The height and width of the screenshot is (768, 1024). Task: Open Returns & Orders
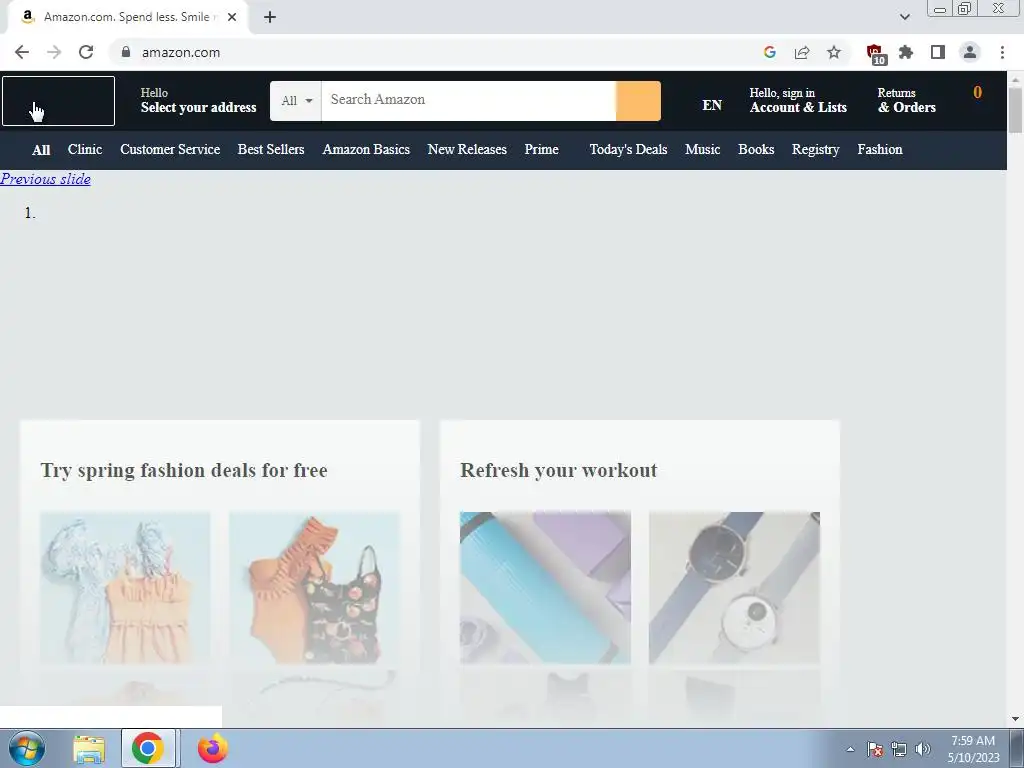tap(906, 101)
